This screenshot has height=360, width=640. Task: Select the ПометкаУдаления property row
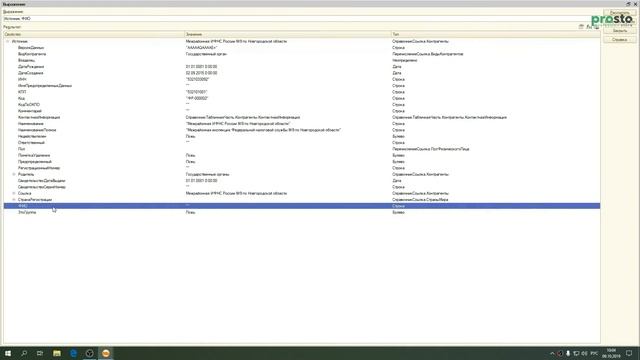pos(302,155)
